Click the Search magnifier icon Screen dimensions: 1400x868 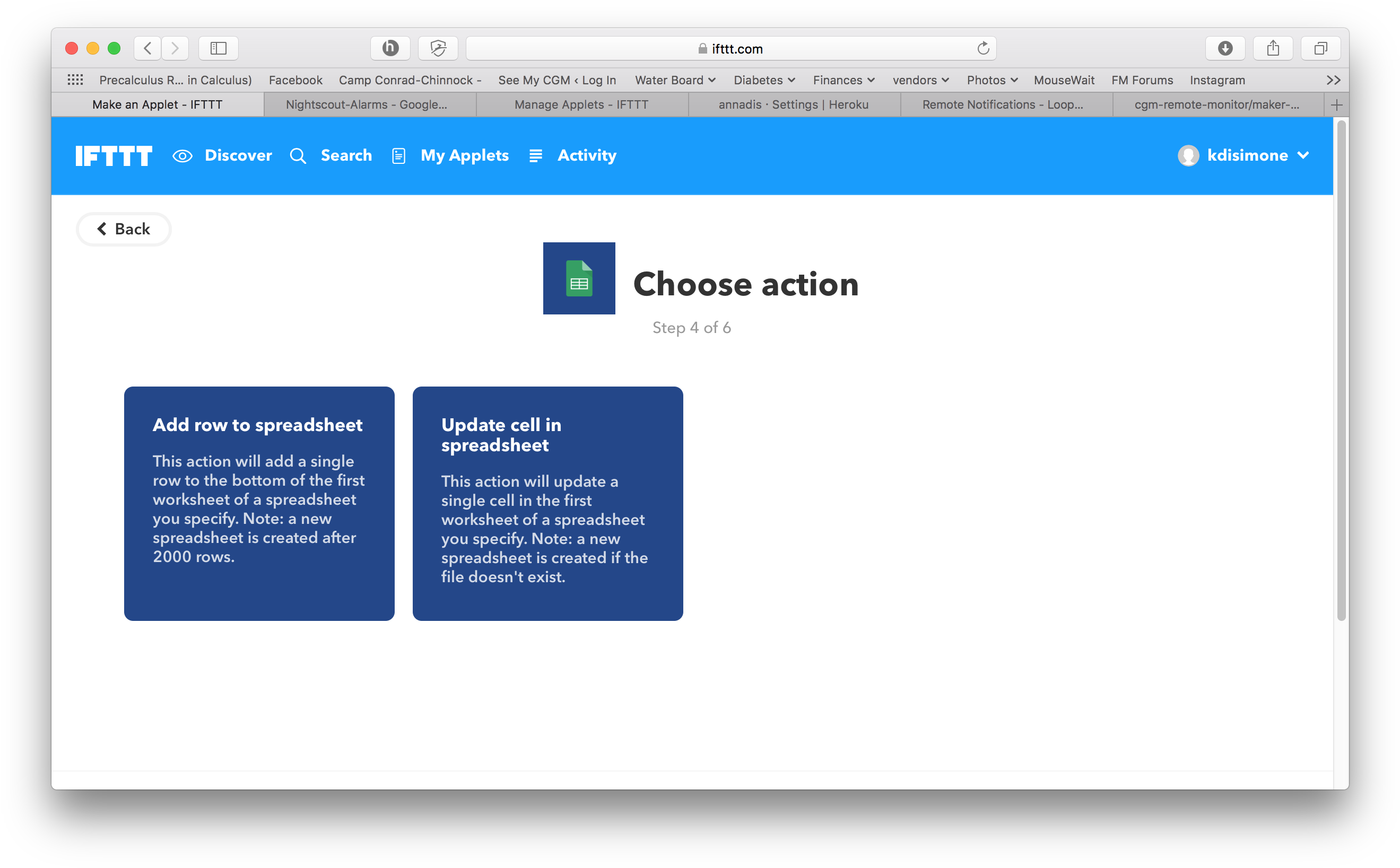pos(298,155)
